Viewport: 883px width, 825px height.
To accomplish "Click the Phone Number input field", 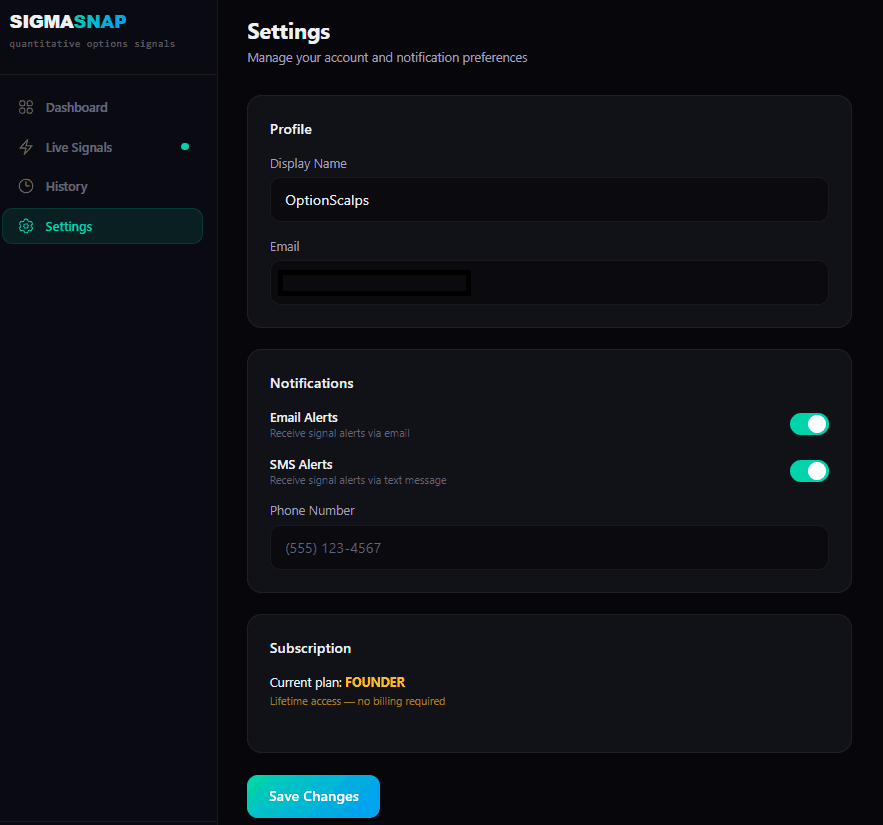I will click(548, 548).
